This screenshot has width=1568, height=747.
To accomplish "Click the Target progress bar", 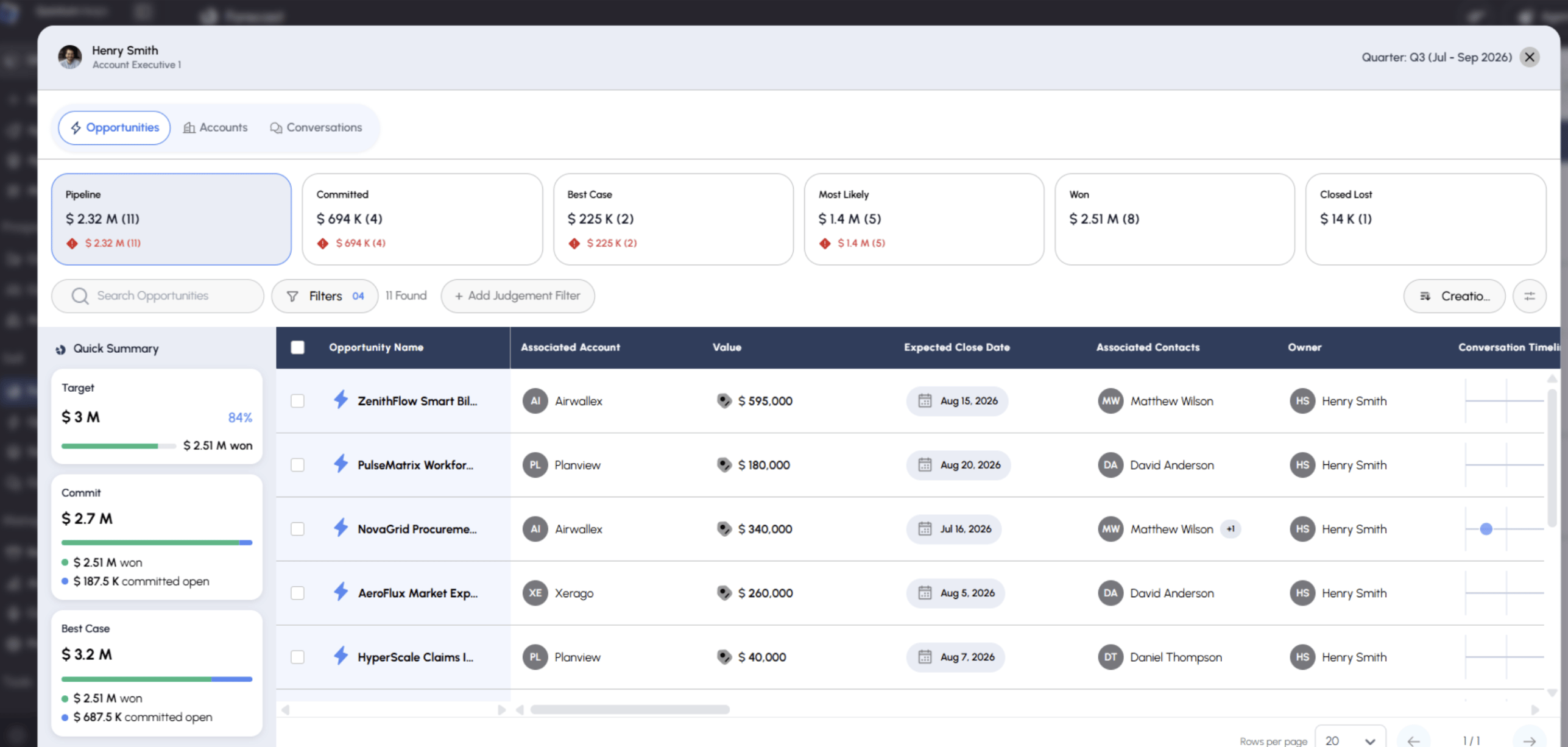I will click(119, 446).
